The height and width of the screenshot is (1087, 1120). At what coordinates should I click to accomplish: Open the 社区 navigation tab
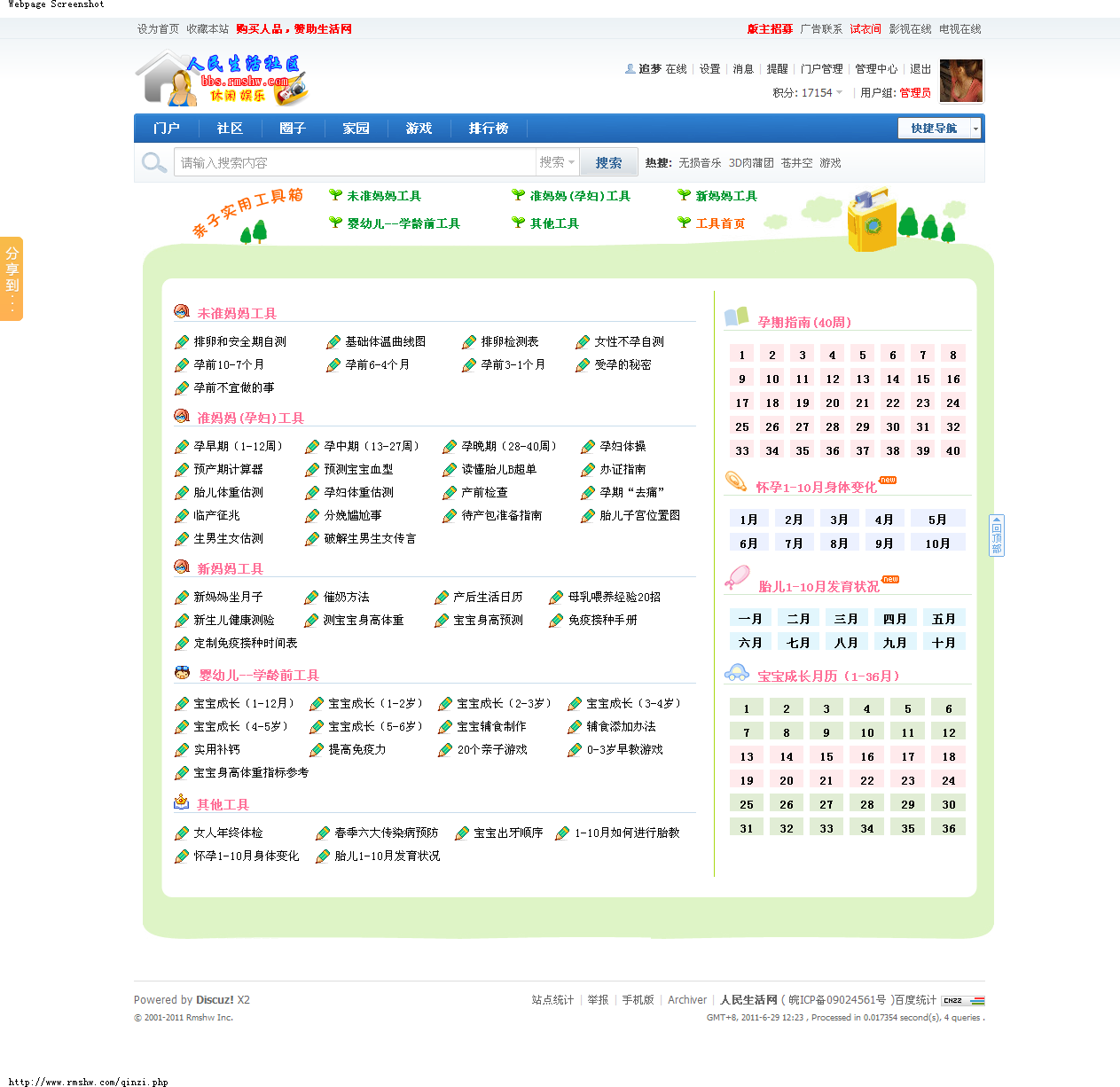[x=230, y=129]
